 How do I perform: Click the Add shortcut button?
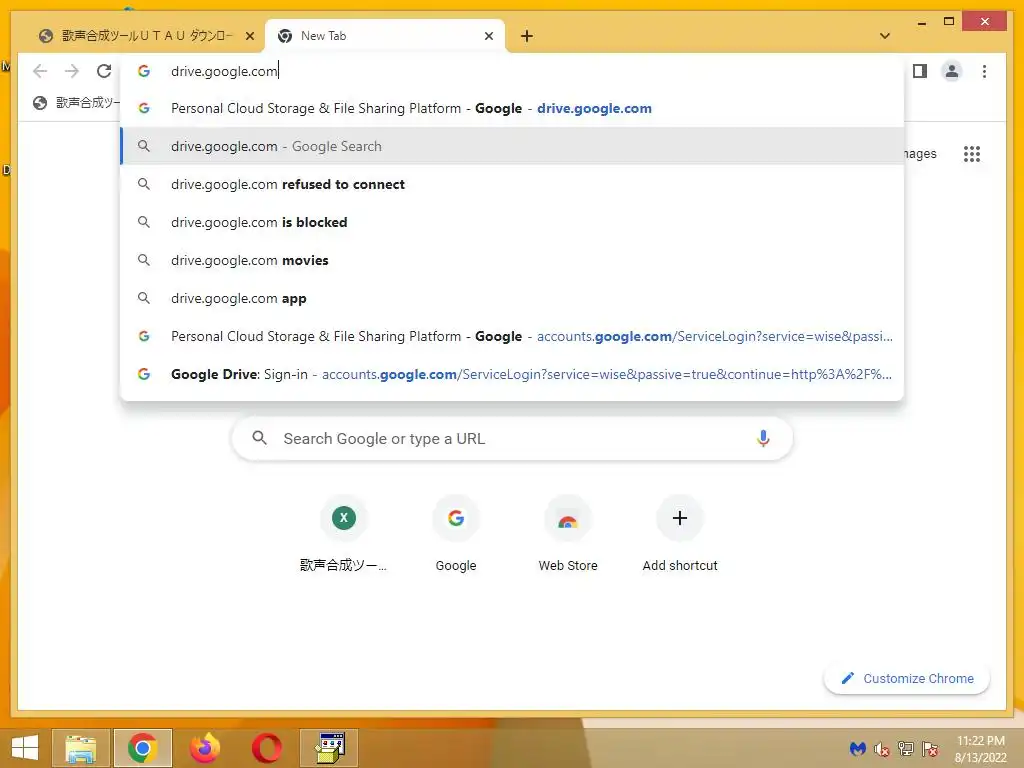point(680,533)
